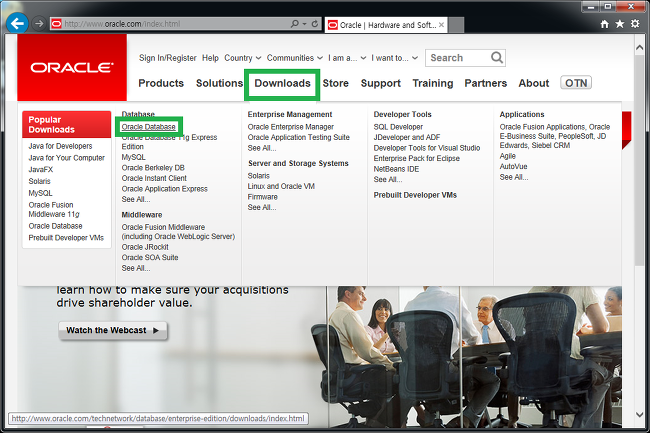Click the address bar search magnifier icon
This screenshot has width=650, height=433.
pyautogui.click(x=294, y=24)
